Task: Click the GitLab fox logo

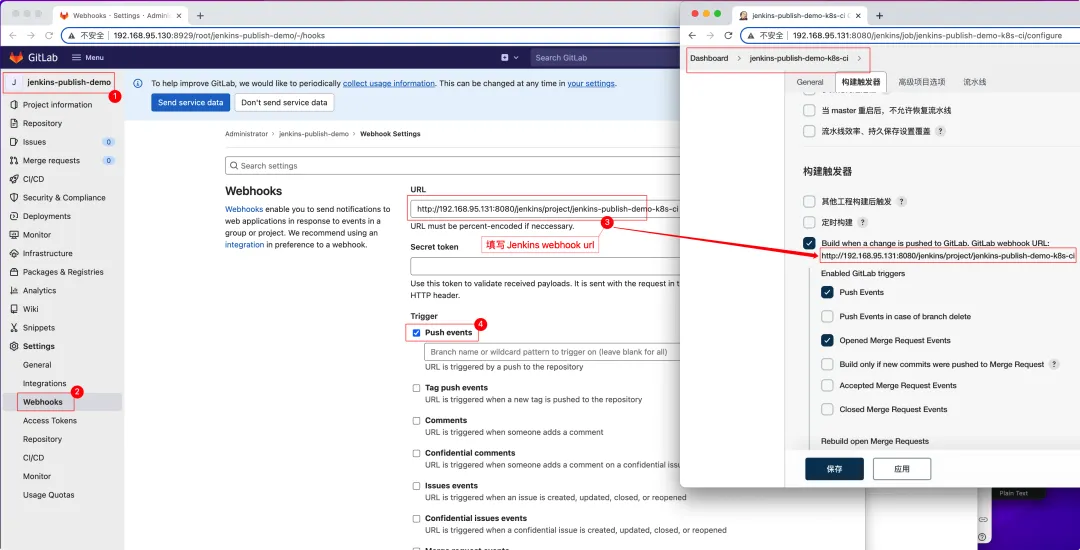Action: point(15,58)
